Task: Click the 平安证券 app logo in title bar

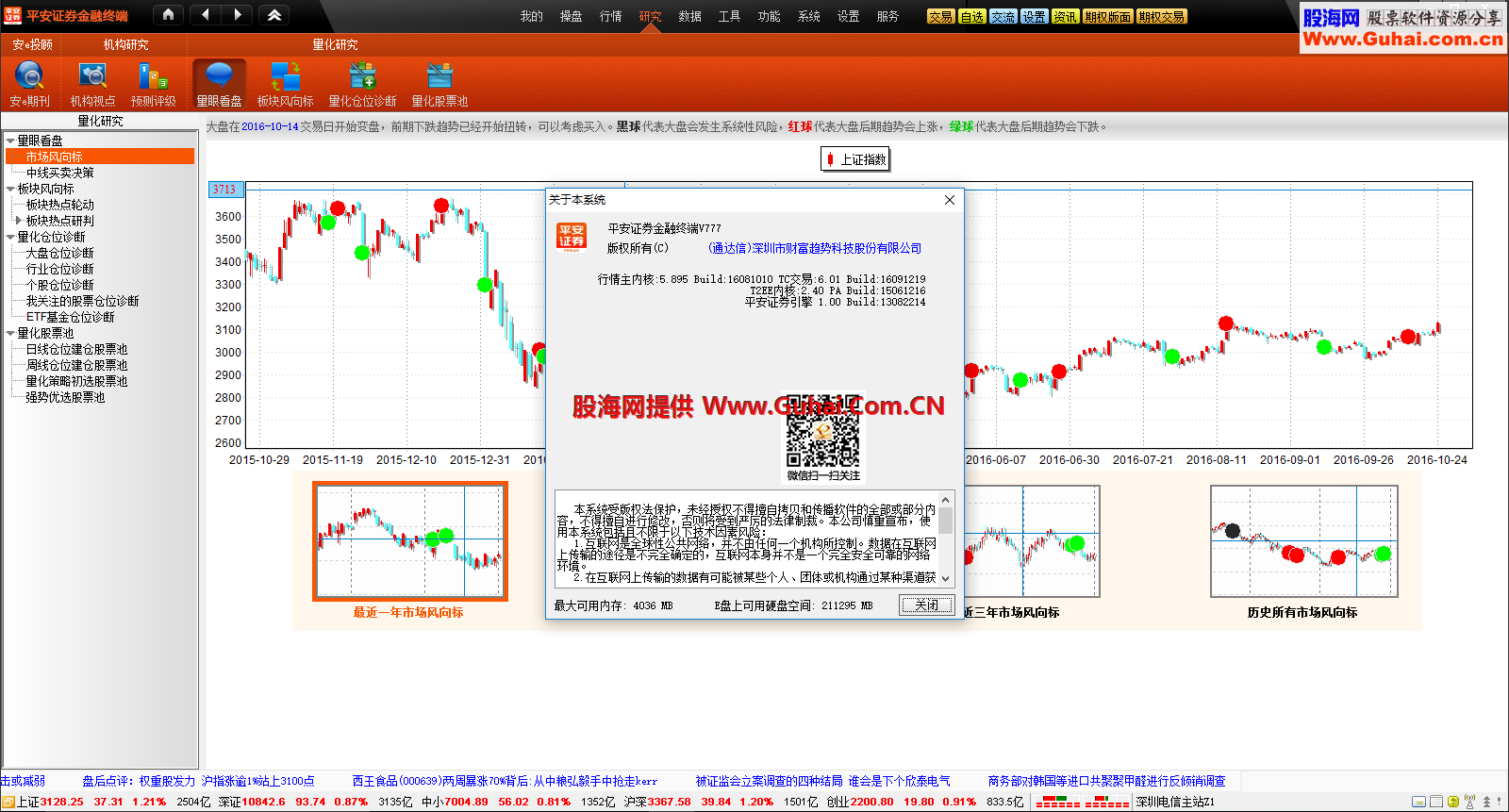Action: coord(12,15)
